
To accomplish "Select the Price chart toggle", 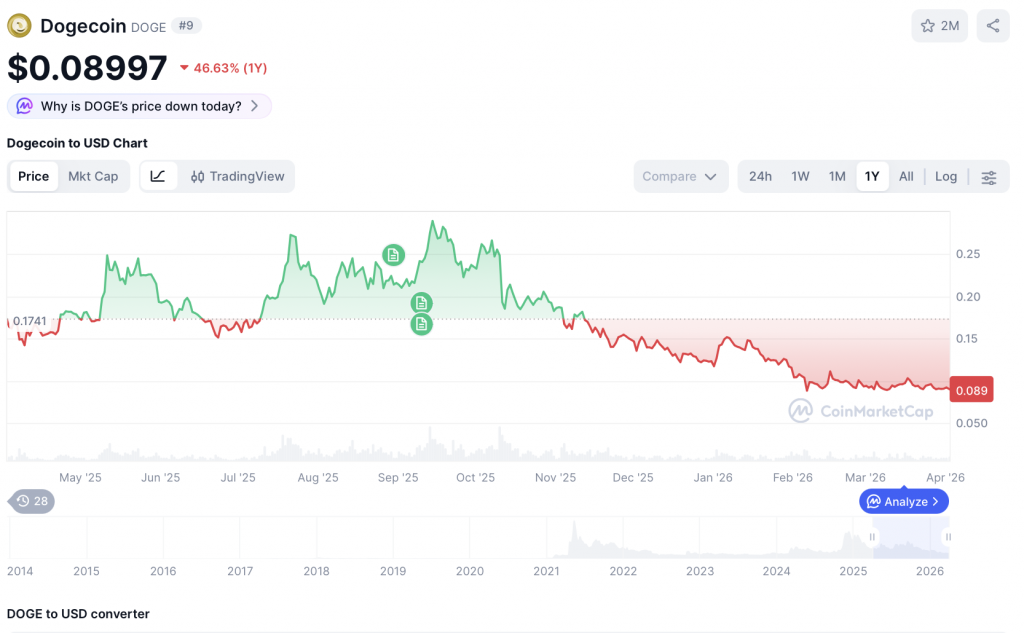I will (33, 176).
